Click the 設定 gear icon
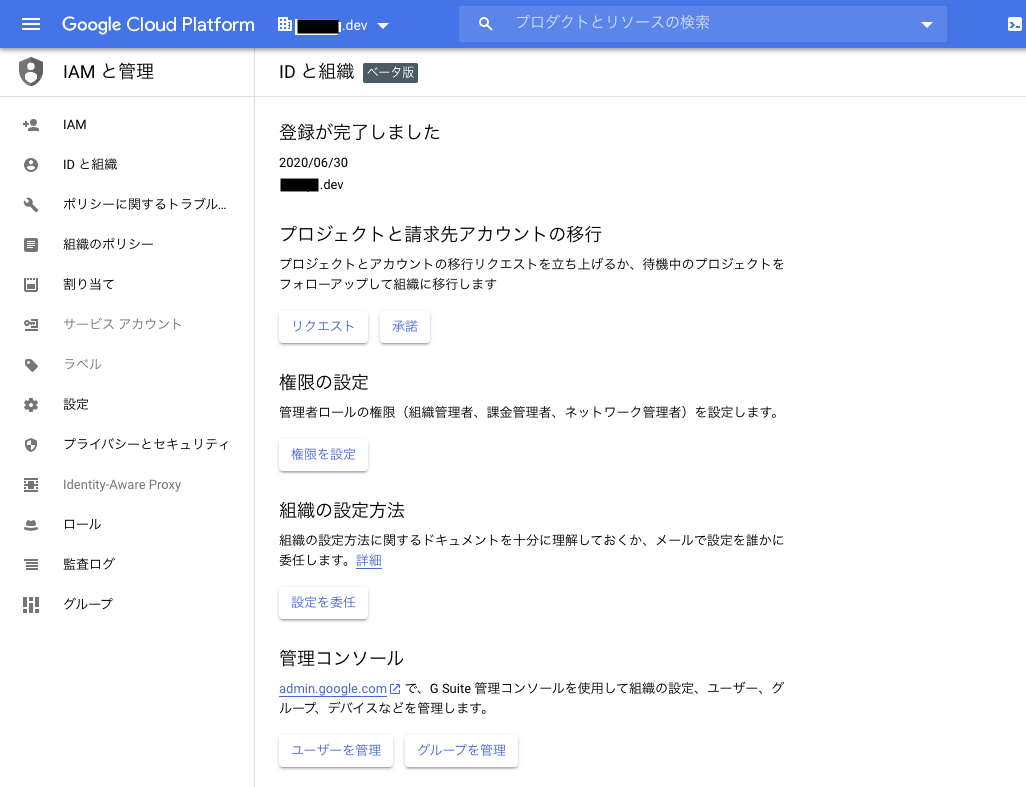1026x787 pixels. [x=31, y=405]
